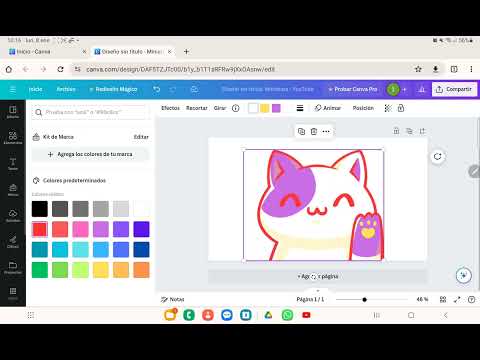Open the Dibujo drawing panel
The width and height of the screenshot is (480, 360).
(x=13, y=242)
